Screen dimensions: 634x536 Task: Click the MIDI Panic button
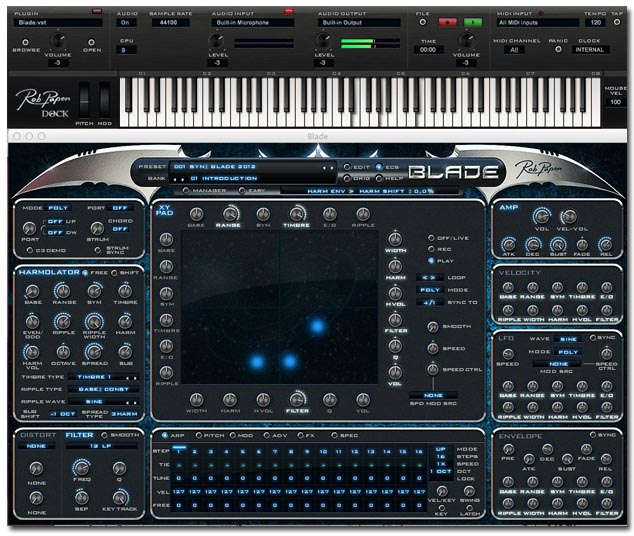558,50
